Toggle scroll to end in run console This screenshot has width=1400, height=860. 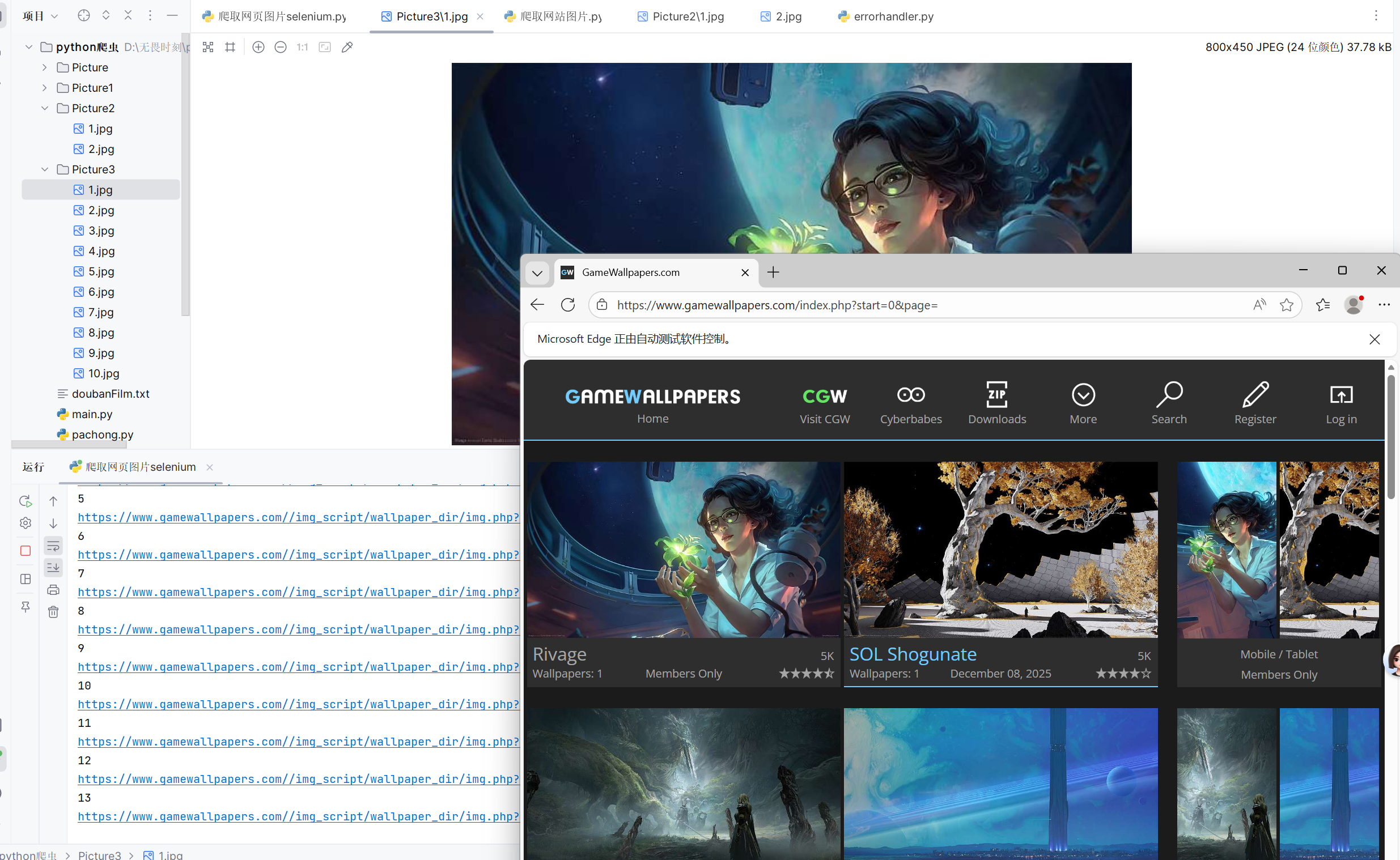click(53, 567)
